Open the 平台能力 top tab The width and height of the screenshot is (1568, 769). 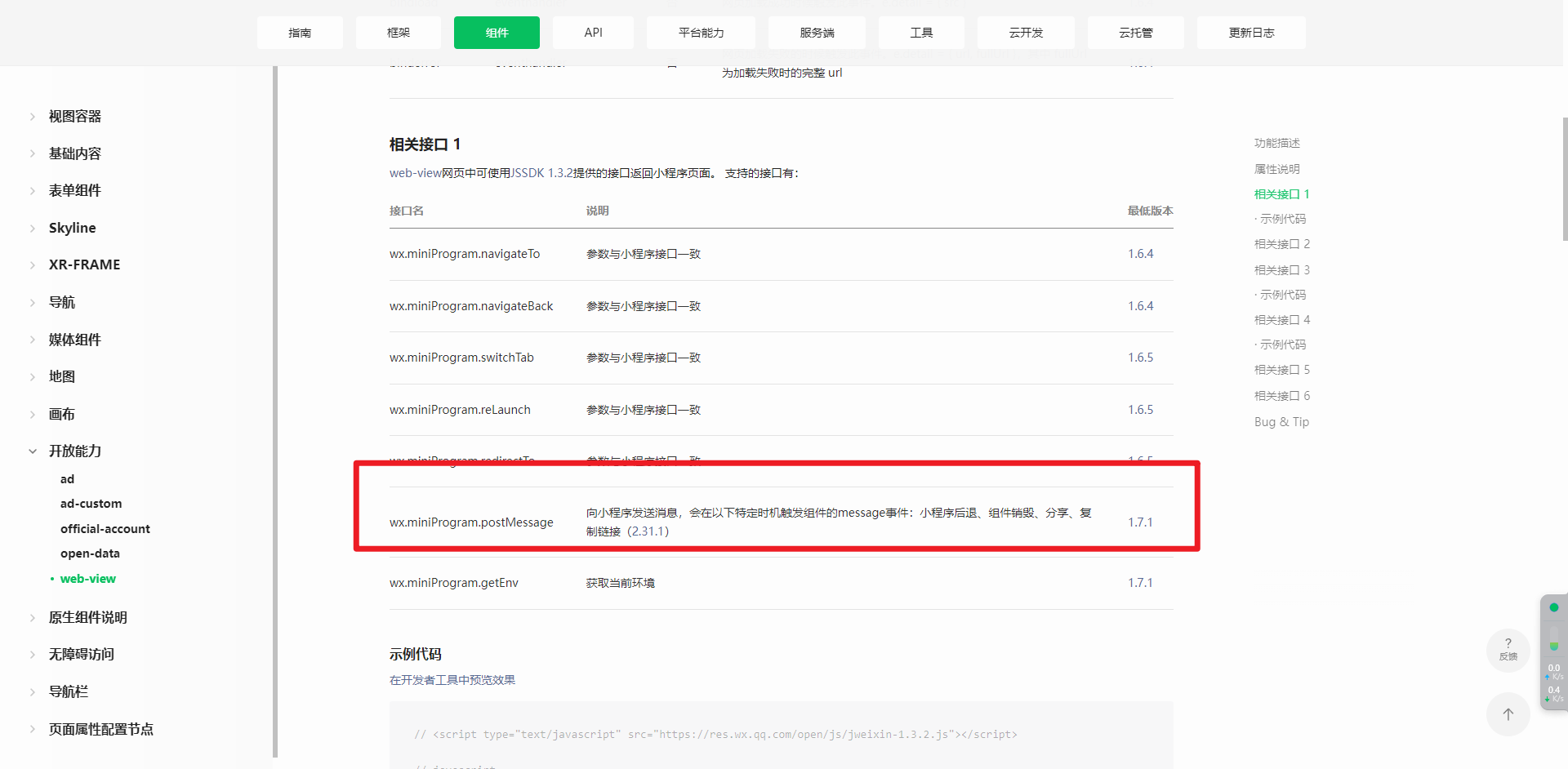pyautogui.click(x=701, y=33)
